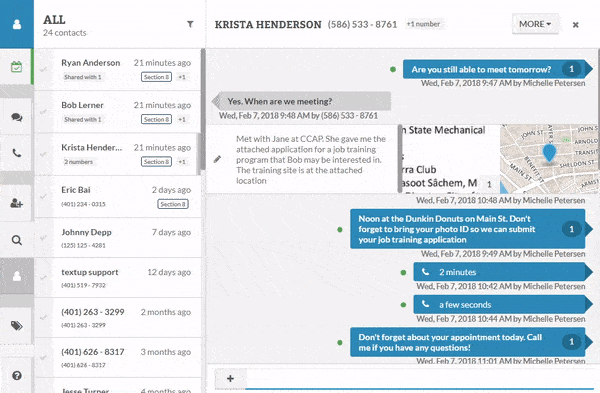Viewport: 600px width, 393px height.
Task: Click the note text about Jane at CCAP
Action: (311, 159)
